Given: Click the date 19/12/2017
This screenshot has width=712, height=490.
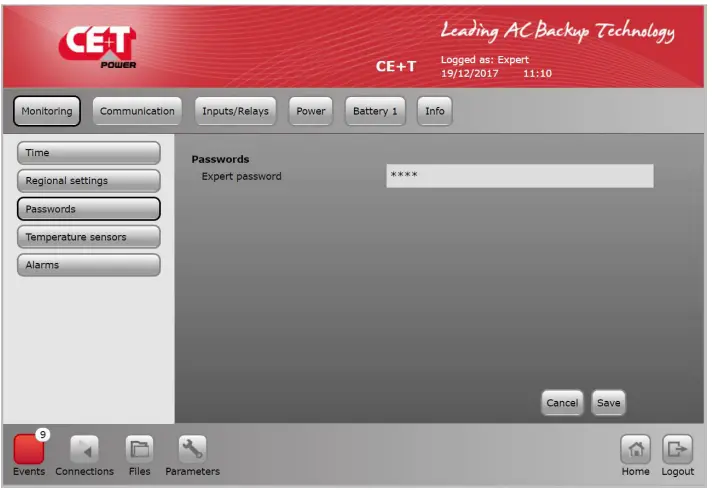Looking at the screenshot, I should pyautogui.click(x=470, y=74).
